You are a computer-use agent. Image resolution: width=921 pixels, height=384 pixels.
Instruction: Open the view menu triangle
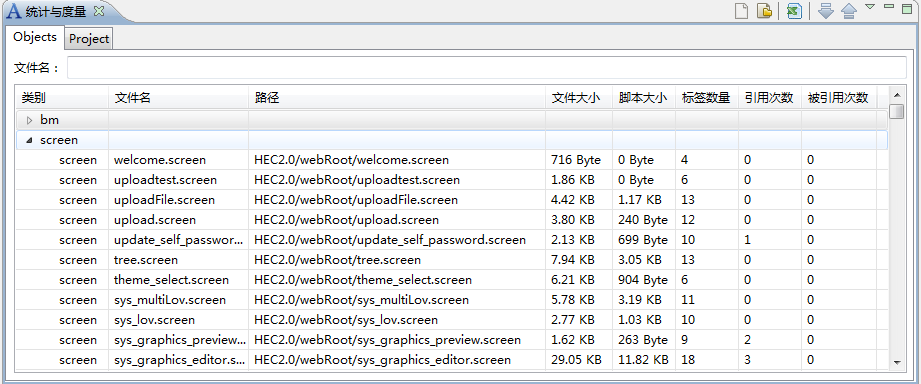tap(870, 7)
